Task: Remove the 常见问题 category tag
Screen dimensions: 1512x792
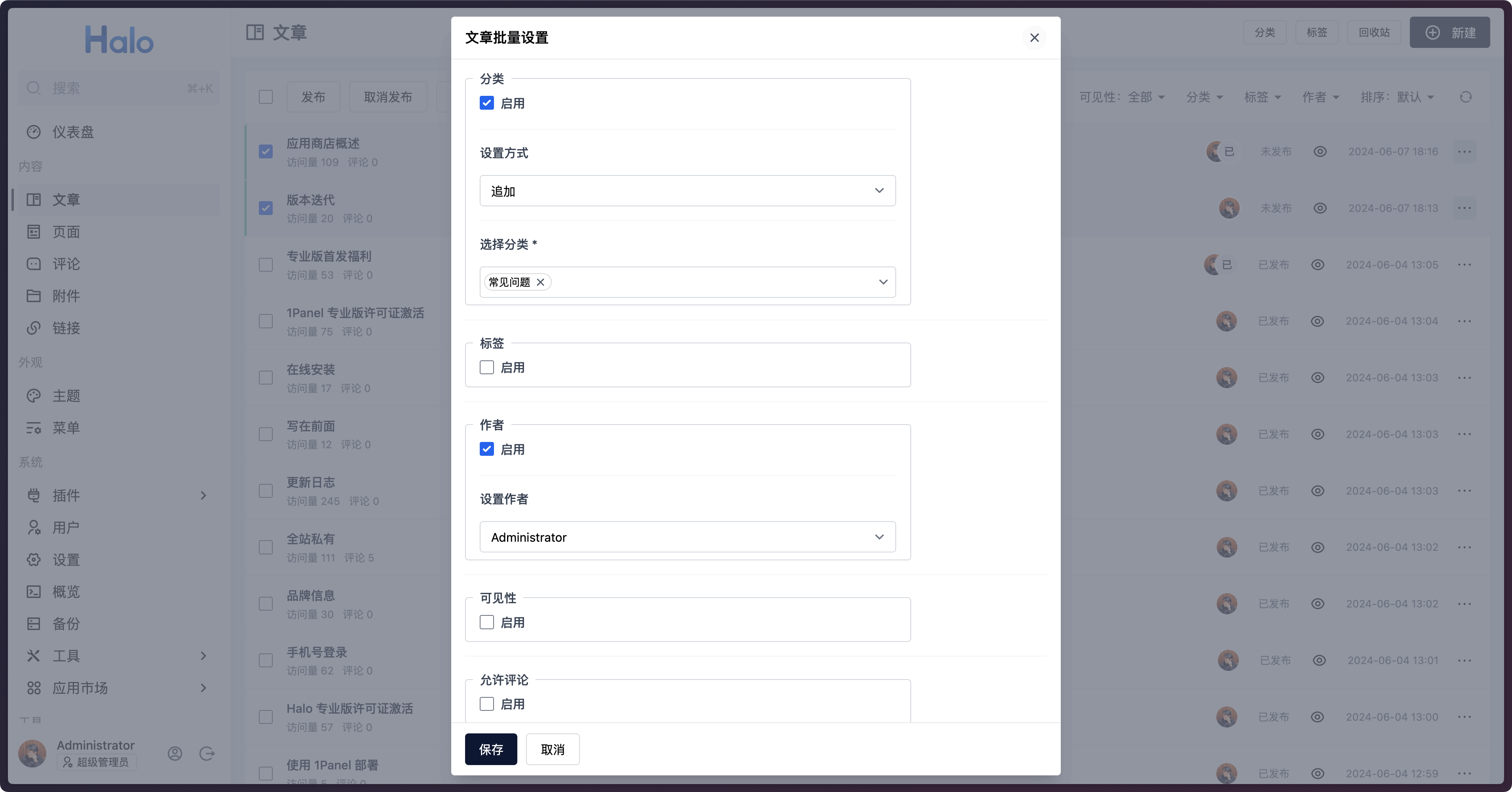Action: (541, 282)
